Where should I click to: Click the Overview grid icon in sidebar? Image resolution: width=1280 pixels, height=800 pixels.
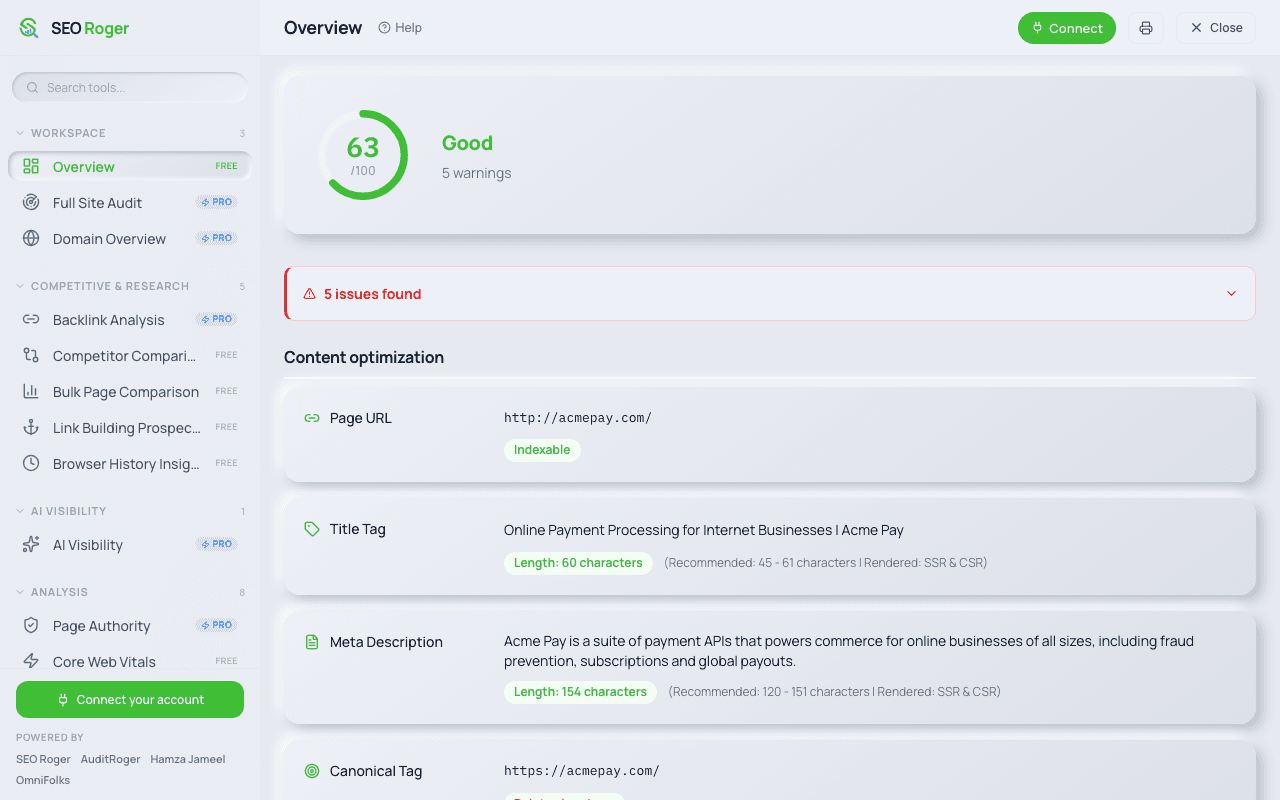tap(31, 166)
